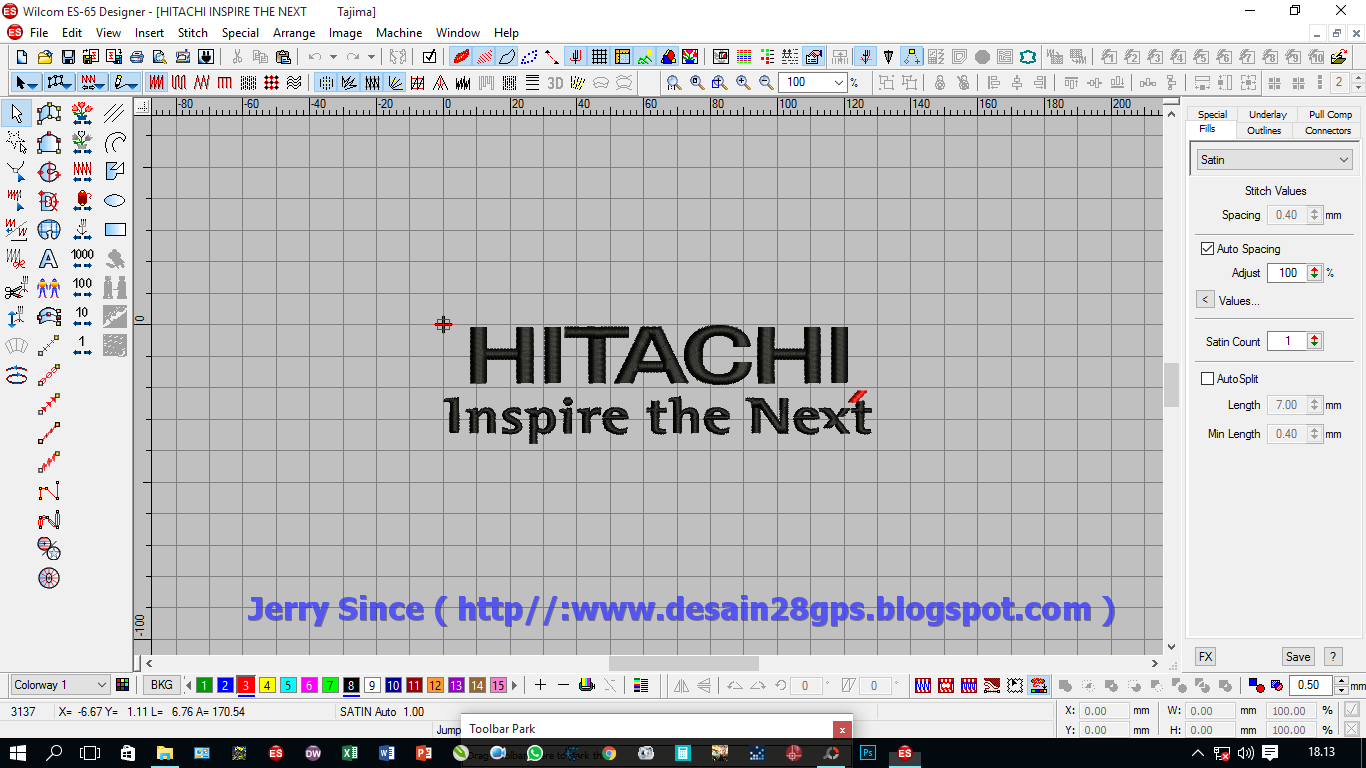
Task: Switch to the Pull Comp tab
Action: click(x=1330, y=114)
